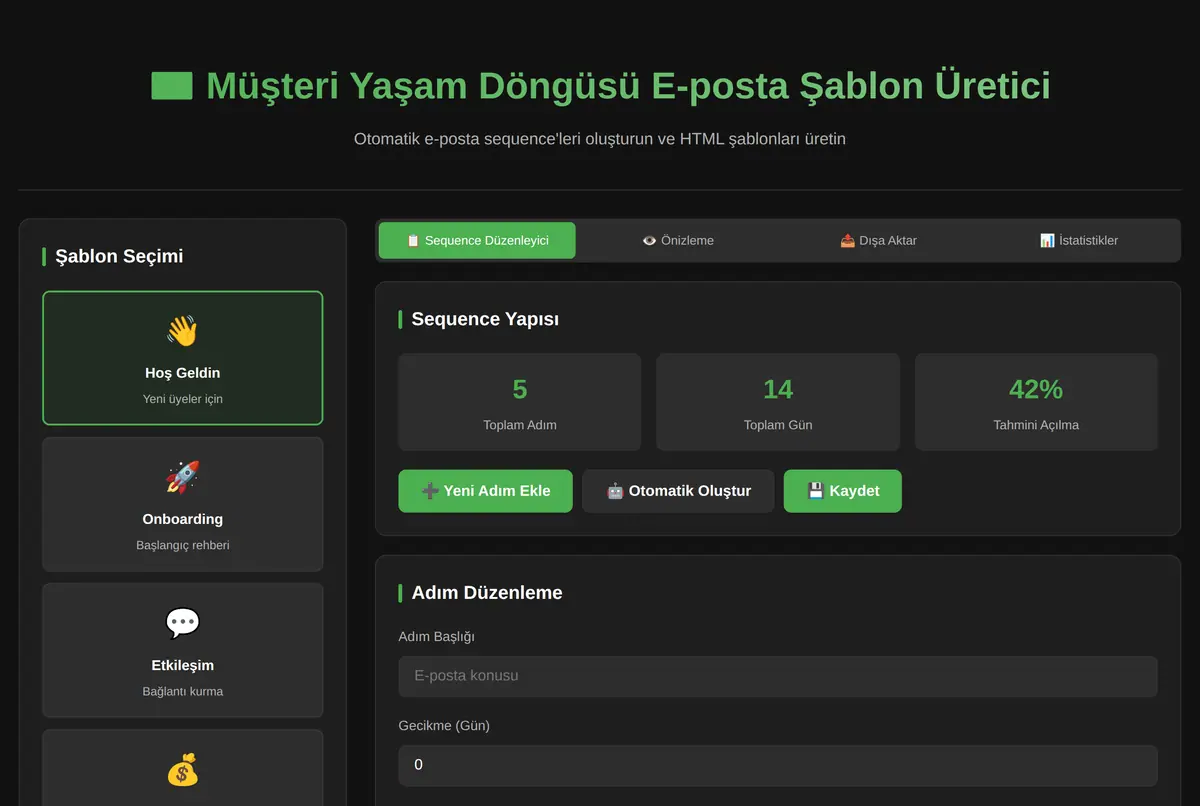The width and height of the screenshot is (1200, 806).
Task: Open the İstatistikler tab
Action: point(1079,240)
